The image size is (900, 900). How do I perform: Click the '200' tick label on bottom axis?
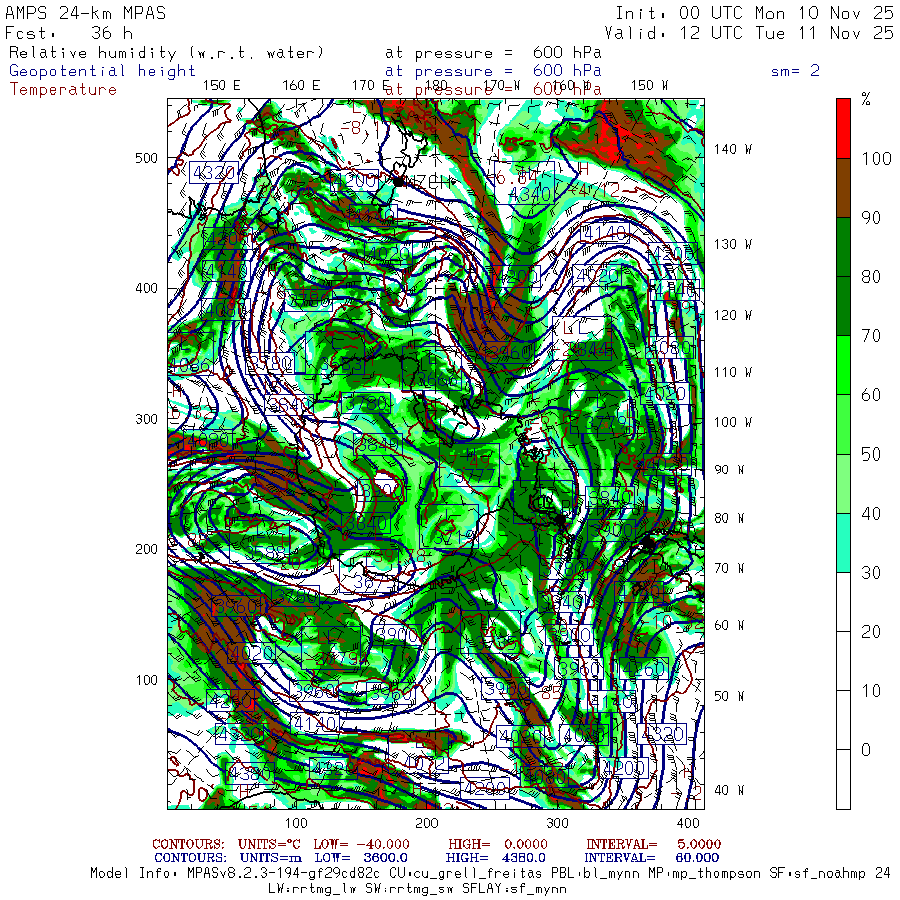tap(426, 824)
